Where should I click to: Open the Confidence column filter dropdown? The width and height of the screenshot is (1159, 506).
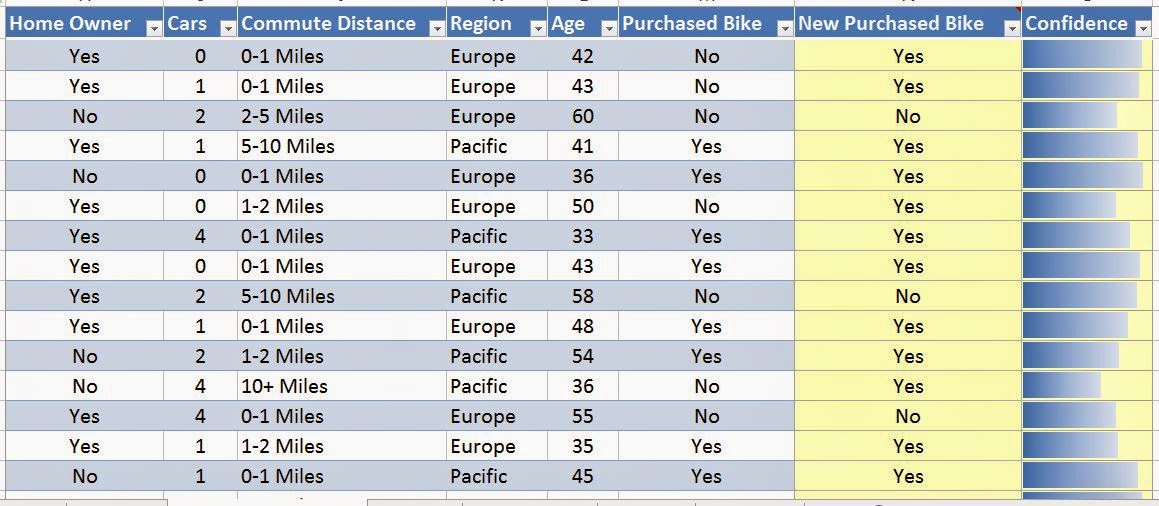click(1144, 29)
